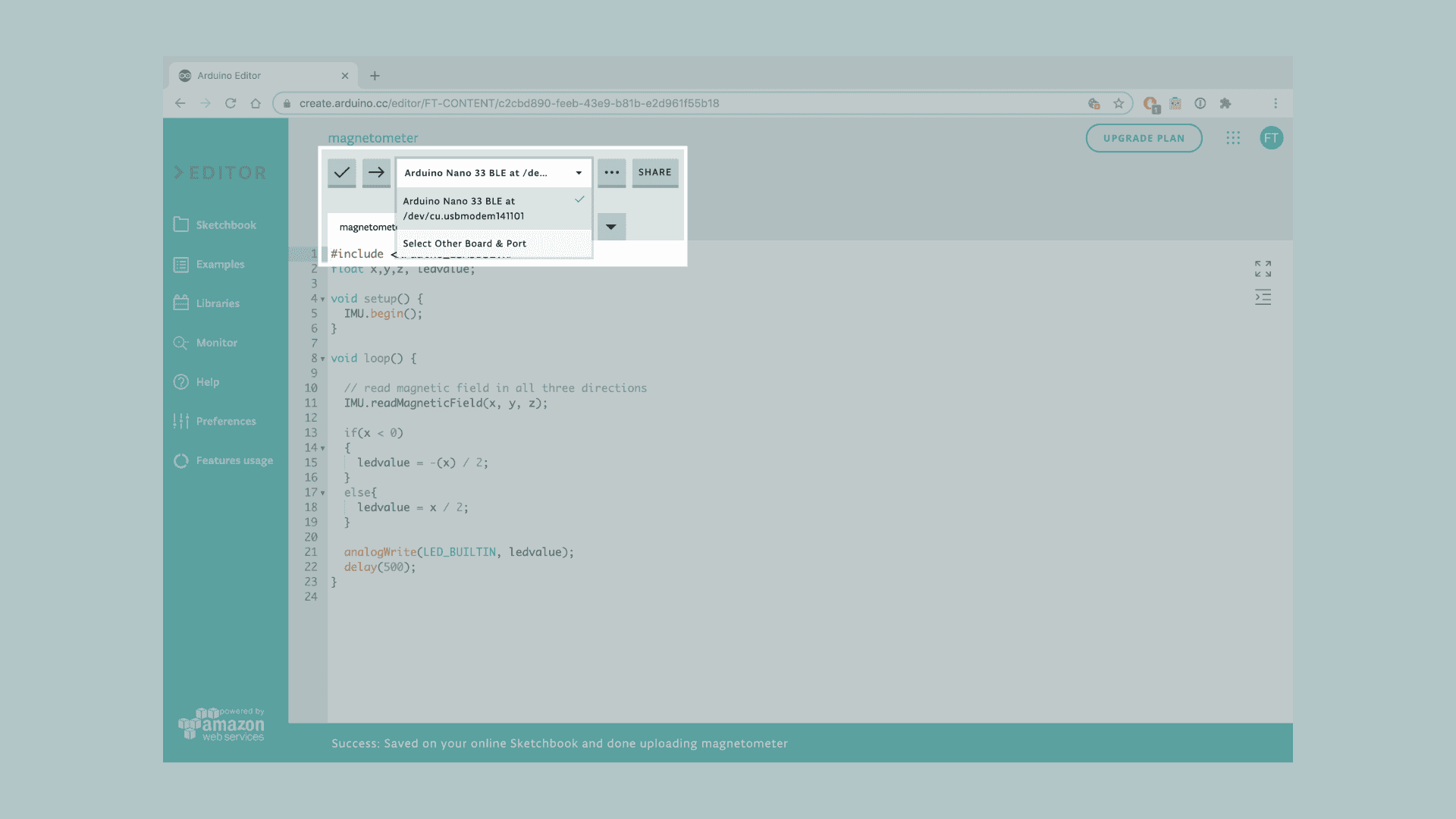Click the auto-indent code icon
Image resolution: width=1456 pixels, height=819 pixels.
(x=1263, y=297)
